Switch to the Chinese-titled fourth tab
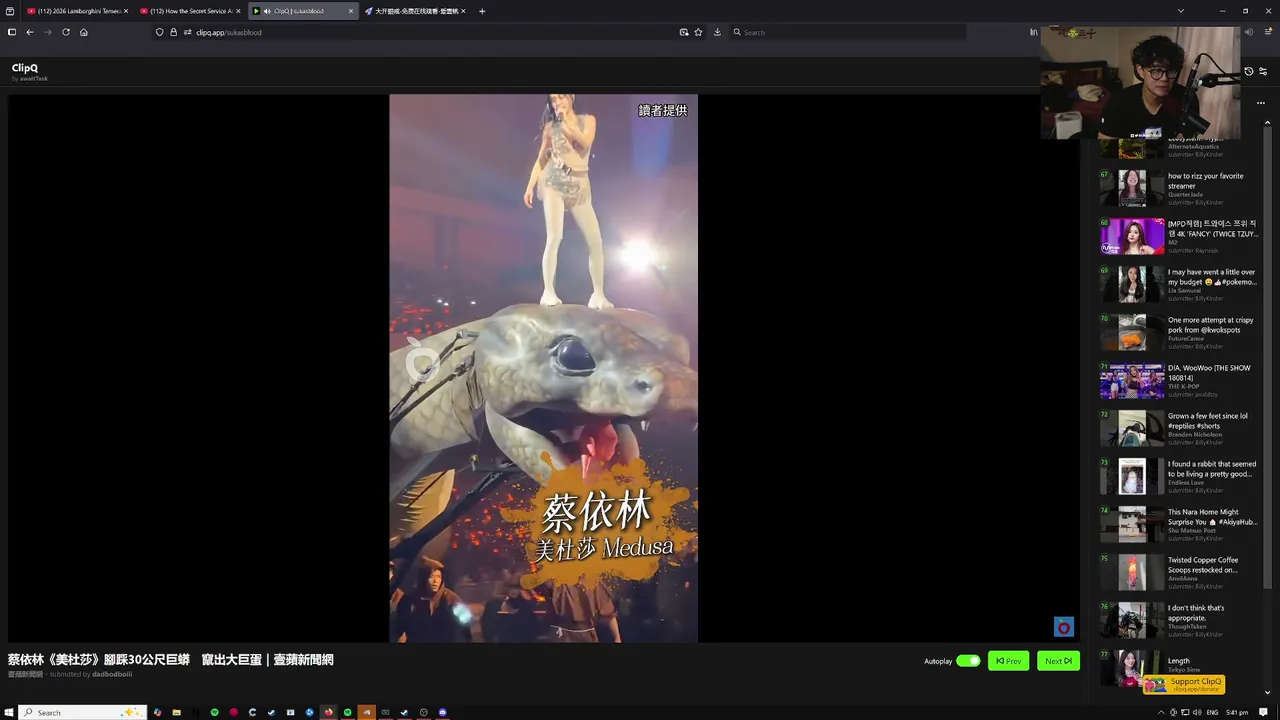Viewport: 1280px width, 720px height. 415,11
